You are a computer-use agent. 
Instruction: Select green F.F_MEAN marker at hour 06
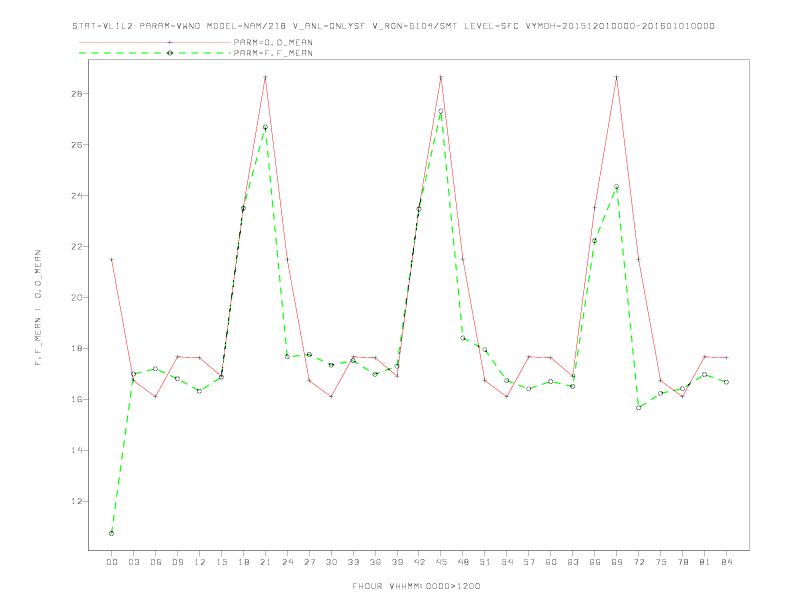click(x=156, y=369)
